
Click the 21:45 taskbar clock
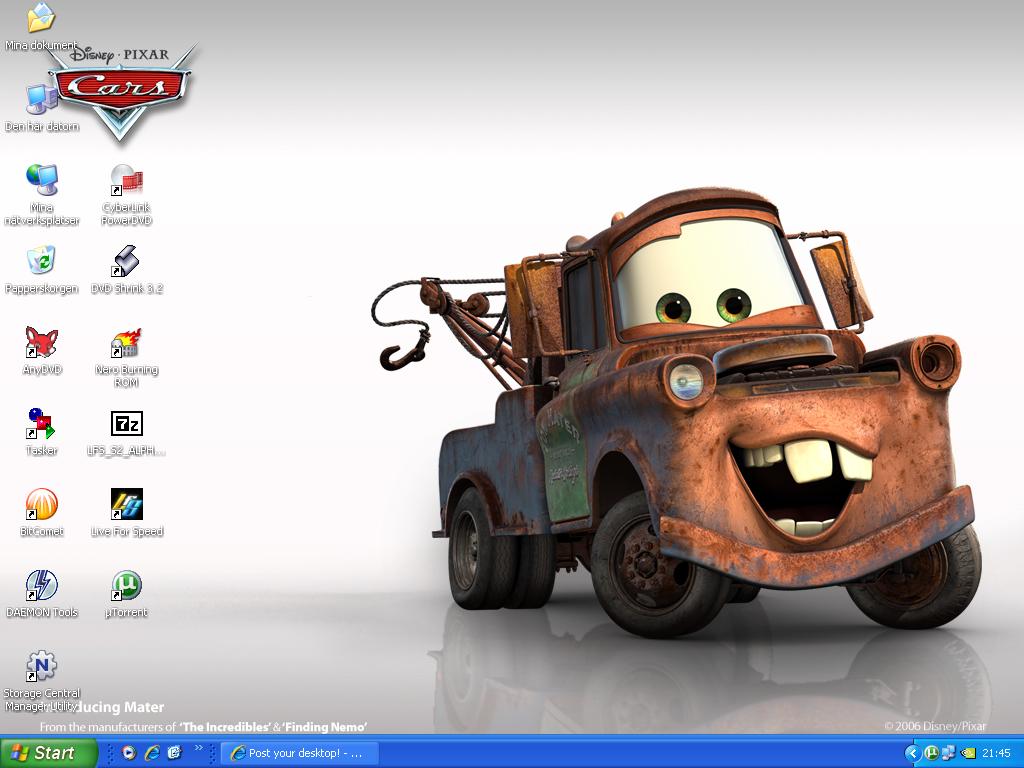(x=996, y=753)
